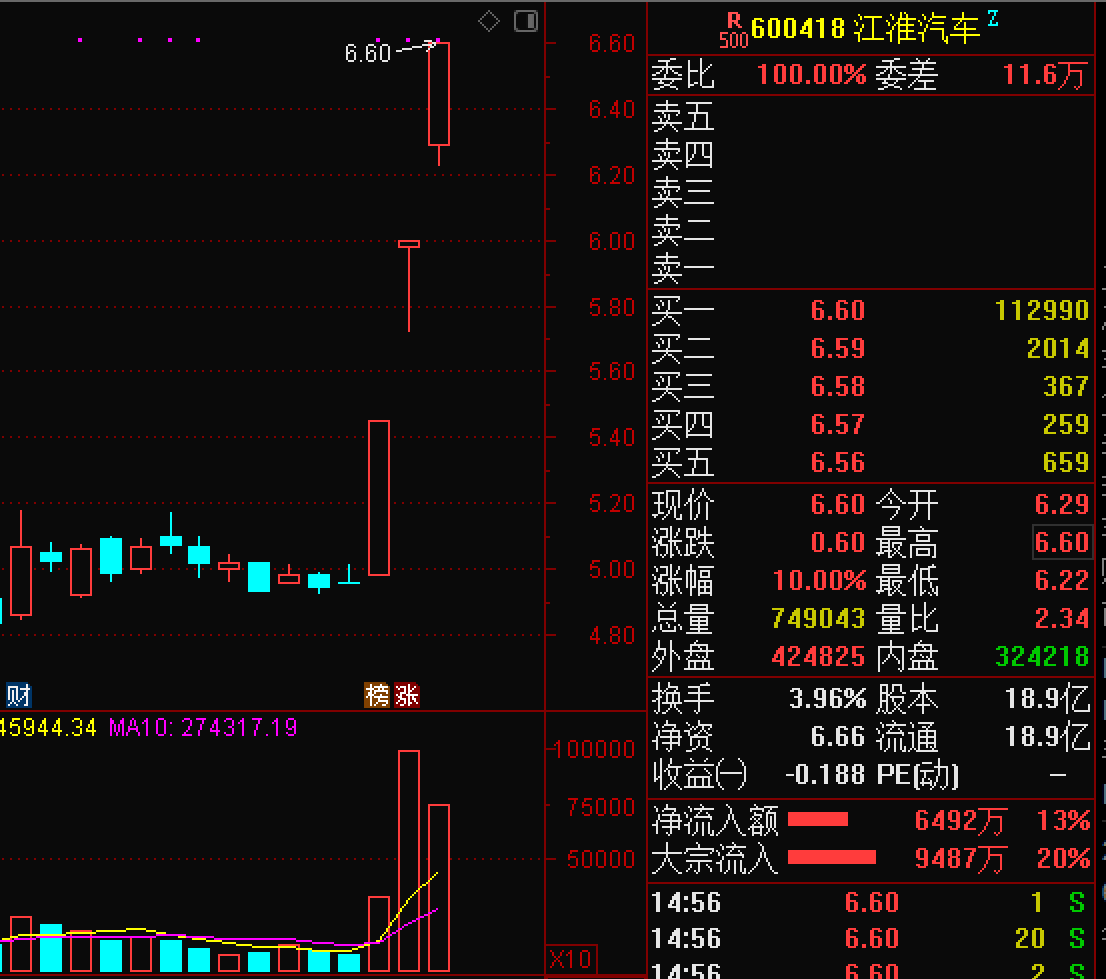
Task: Click the R 500 margin trading badge
Action: (734, 31)
